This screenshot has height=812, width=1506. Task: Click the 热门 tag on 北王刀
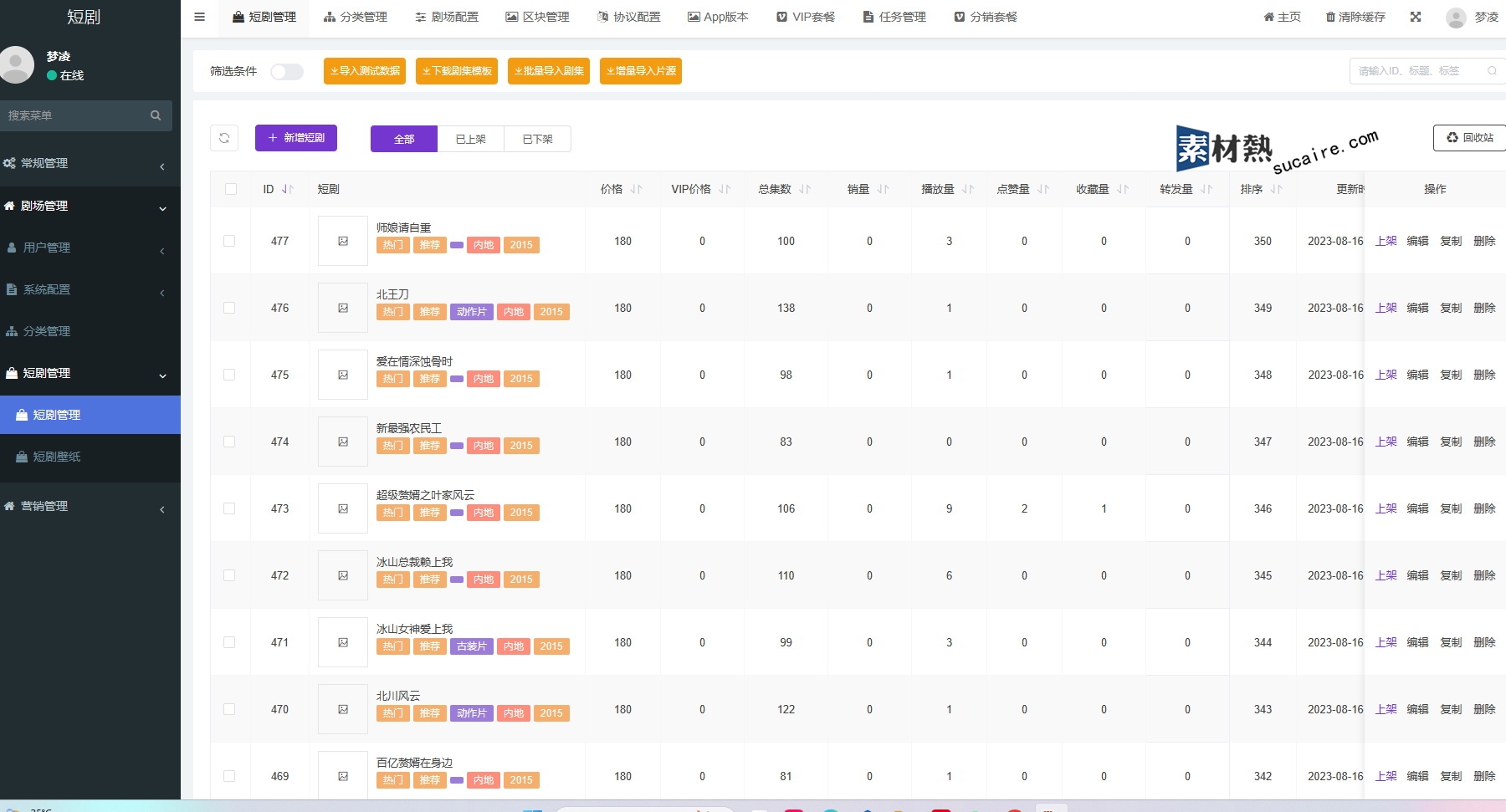point(393,312)
